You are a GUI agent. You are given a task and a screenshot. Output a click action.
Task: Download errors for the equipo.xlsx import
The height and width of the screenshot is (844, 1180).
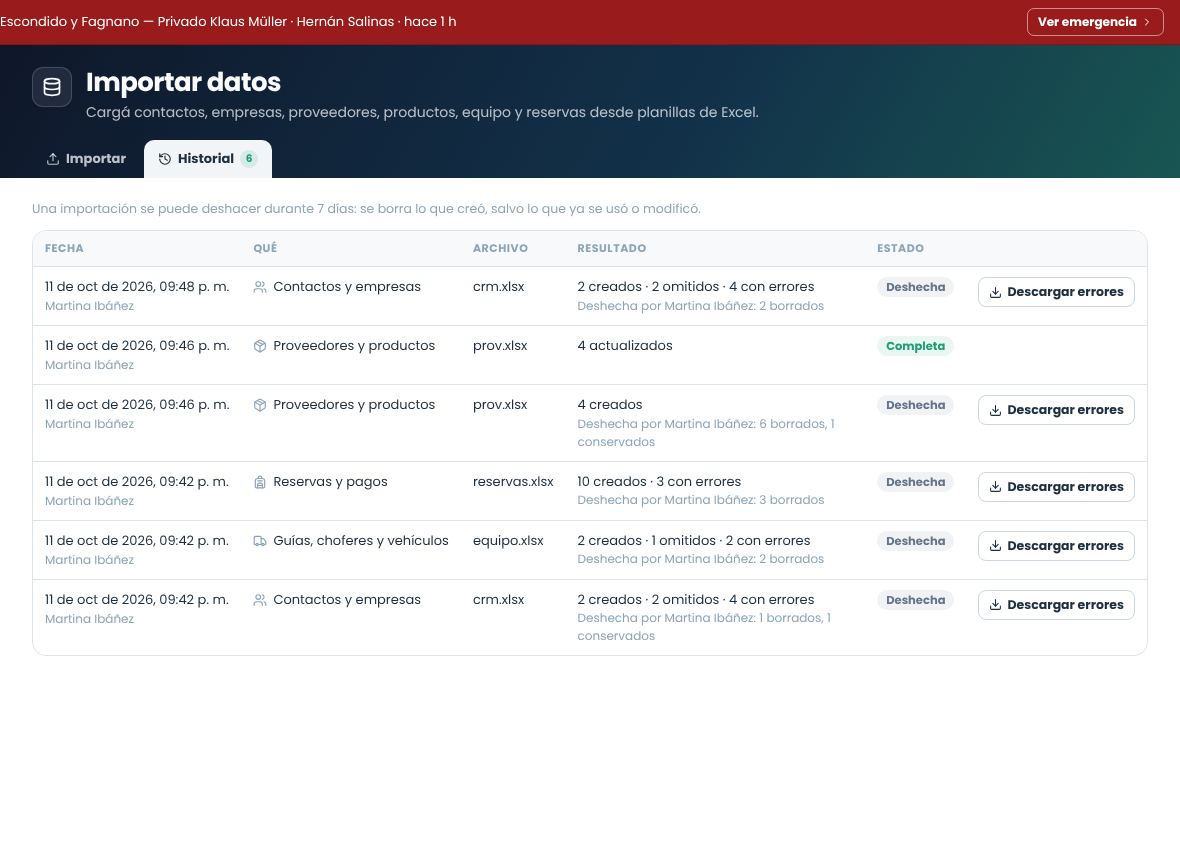1056,546
